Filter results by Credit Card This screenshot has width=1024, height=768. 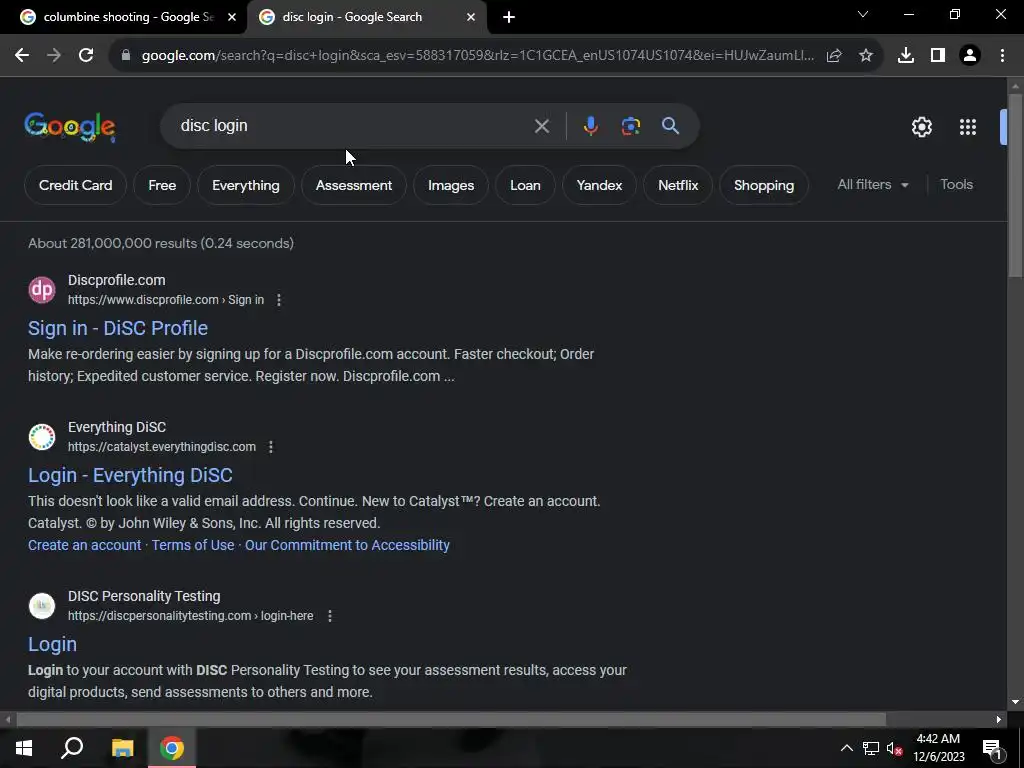76,185
